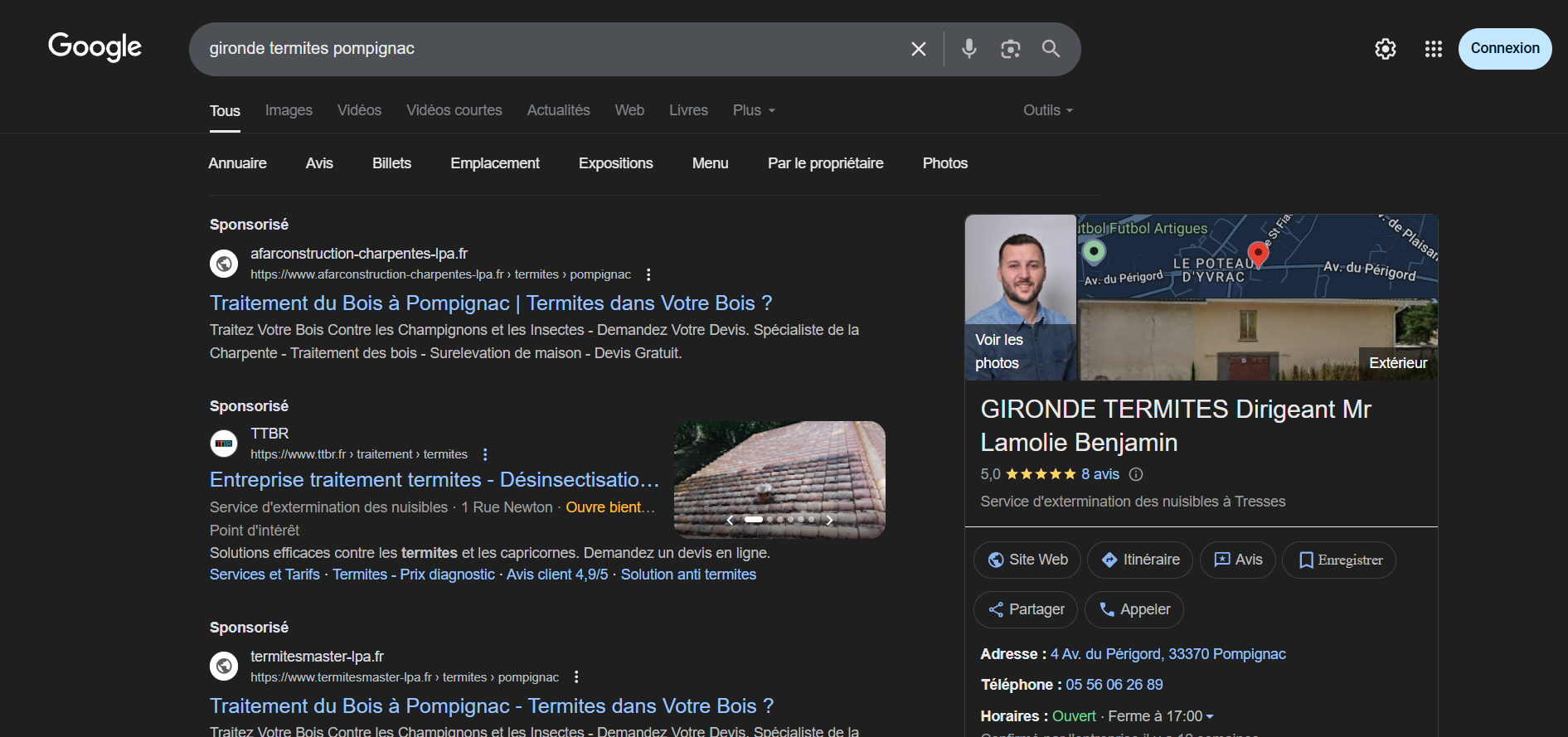Click the green Futbol Futbol Artigues map marker
The width and height of the screenshot is (1568, 737).
click(x=1095, y=251)
